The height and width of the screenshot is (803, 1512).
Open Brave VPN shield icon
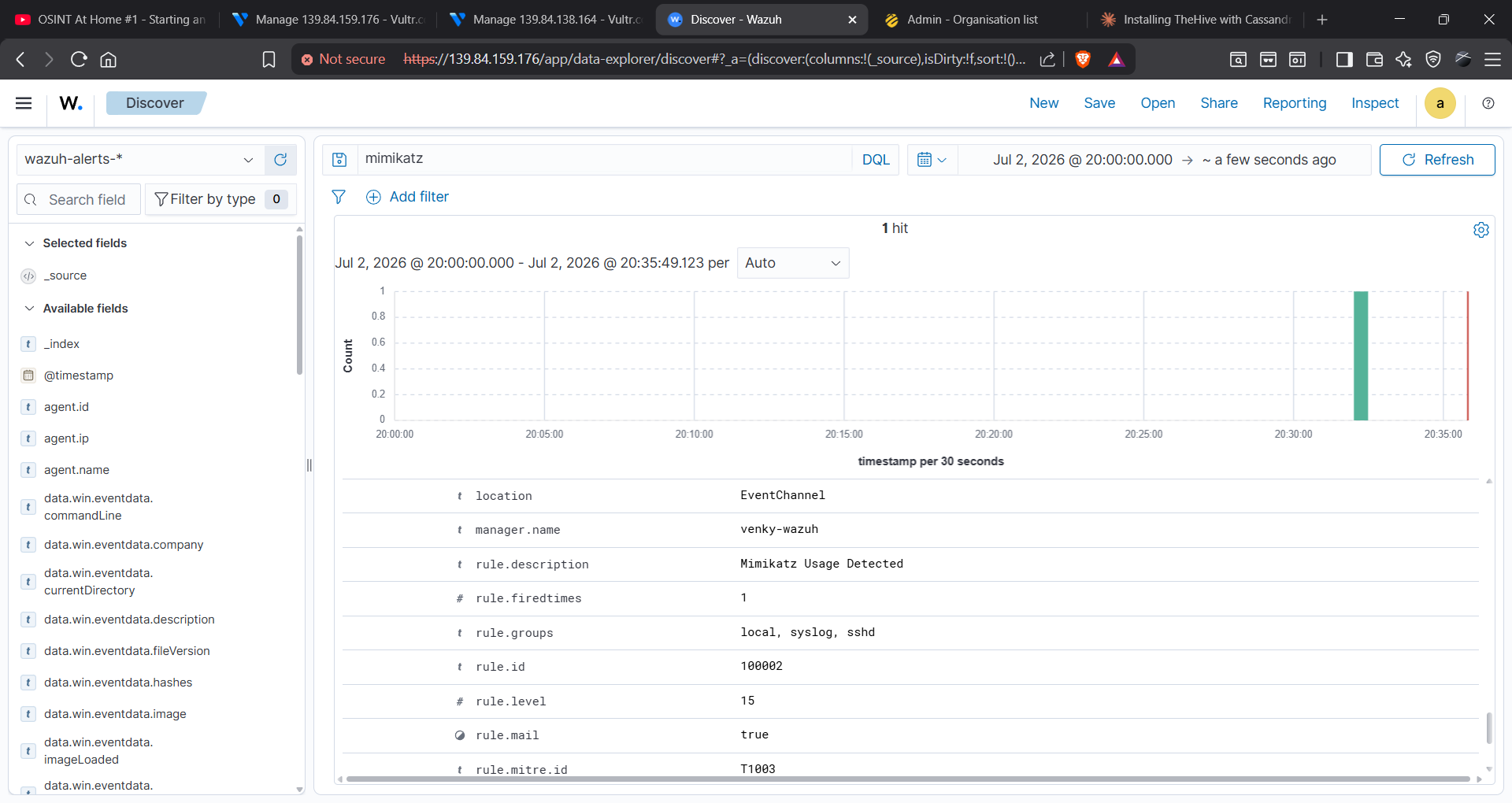1433,59
